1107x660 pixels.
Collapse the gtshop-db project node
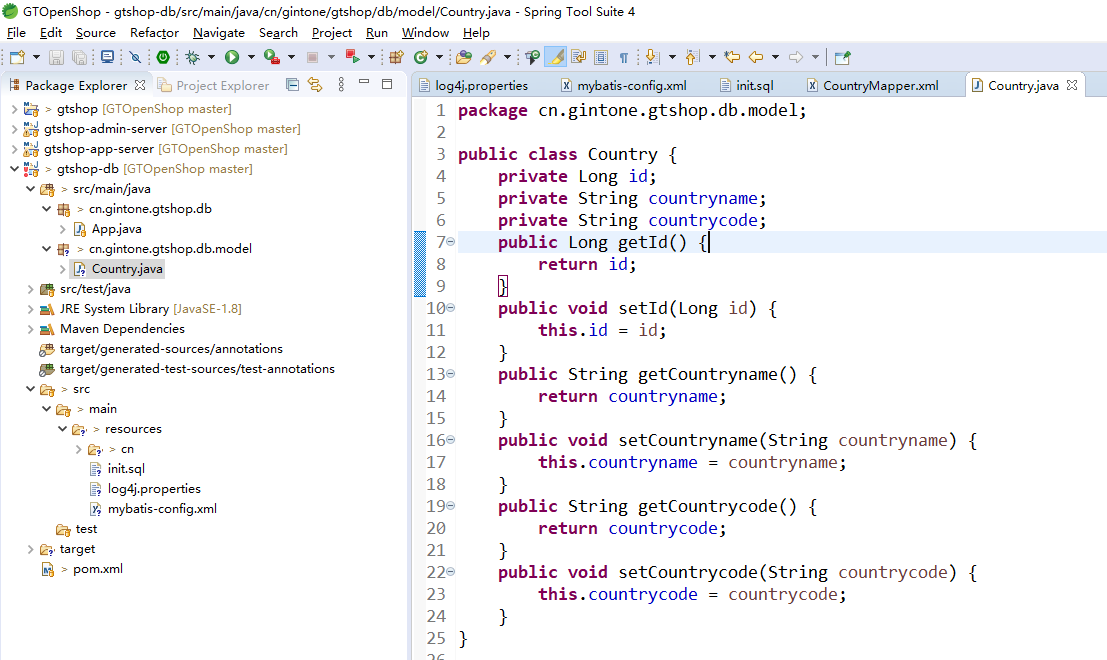click(14, 169)
